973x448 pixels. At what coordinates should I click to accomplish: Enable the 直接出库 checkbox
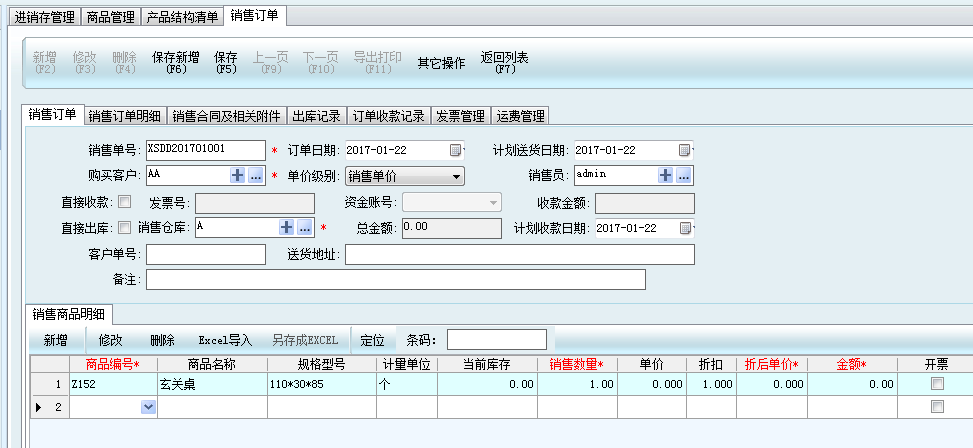point(125,228)
